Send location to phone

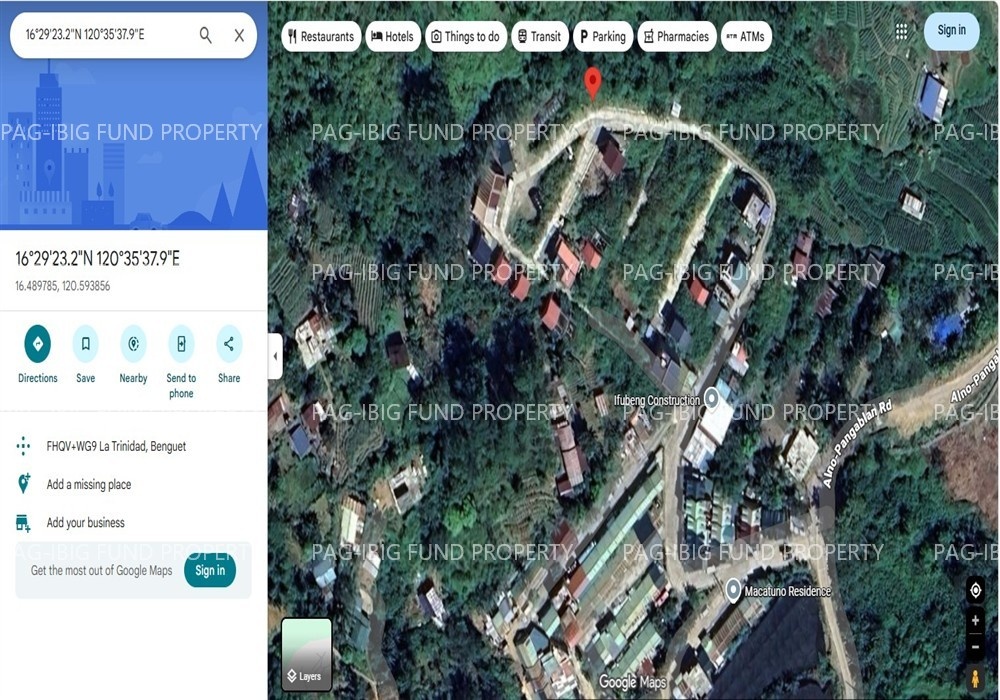pos(181,344)
